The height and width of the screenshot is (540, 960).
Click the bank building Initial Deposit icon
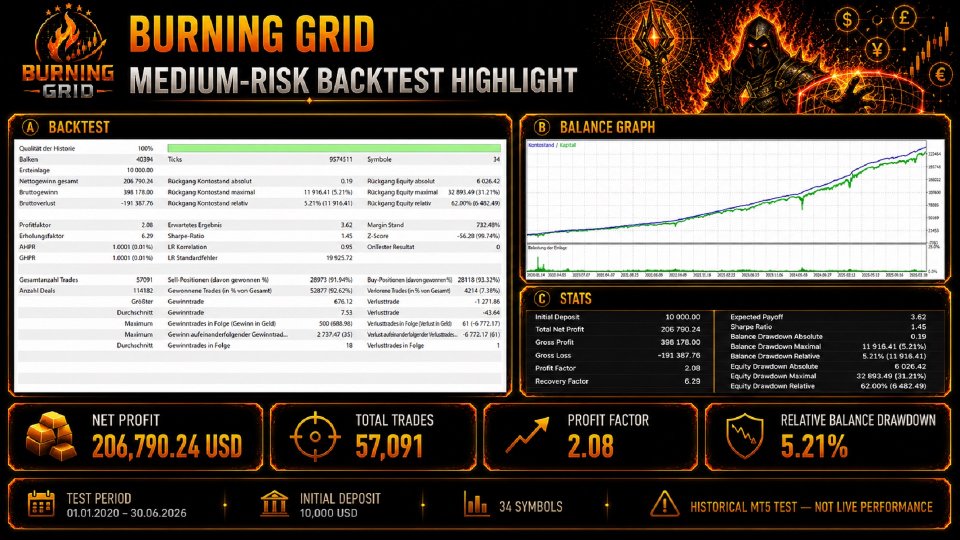coord(274,503)
